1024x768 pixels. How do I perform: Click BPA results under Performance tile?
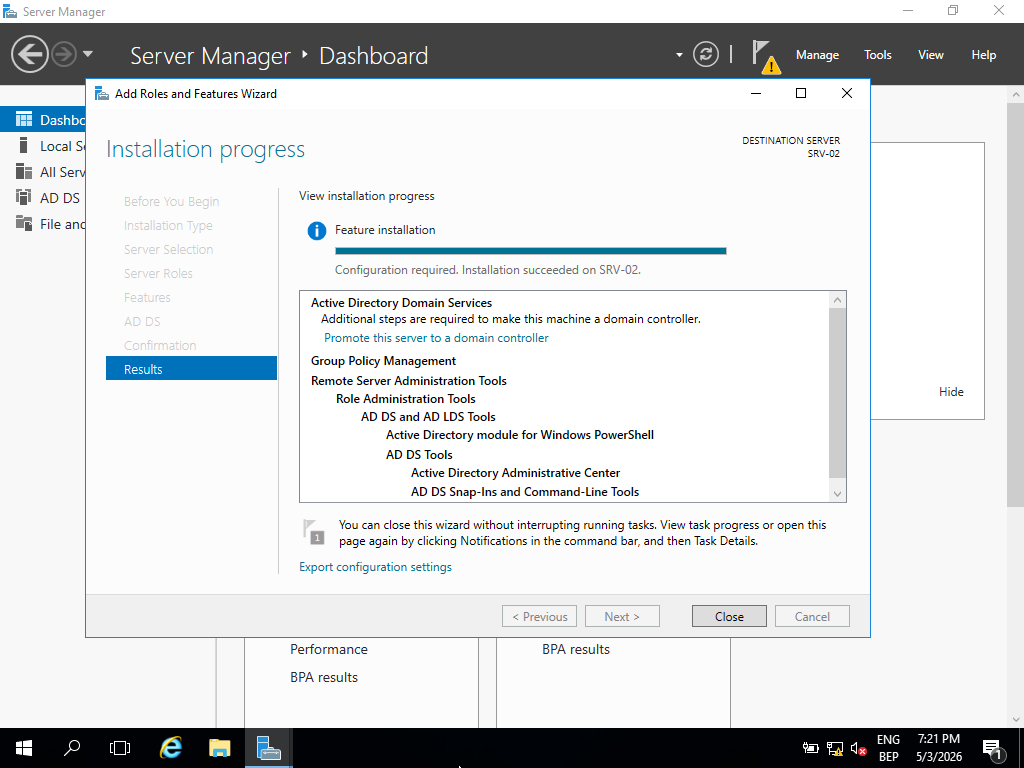[324, 677]
